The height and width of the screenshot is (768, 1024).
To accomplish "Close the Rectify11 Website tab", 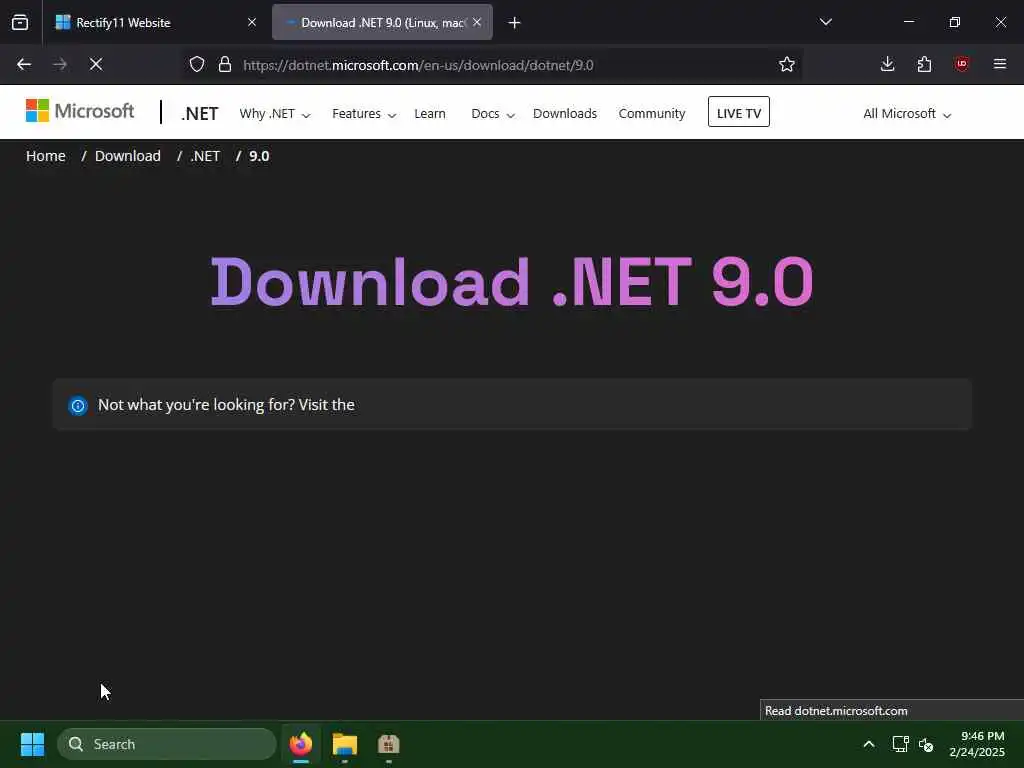I will 251,22.
